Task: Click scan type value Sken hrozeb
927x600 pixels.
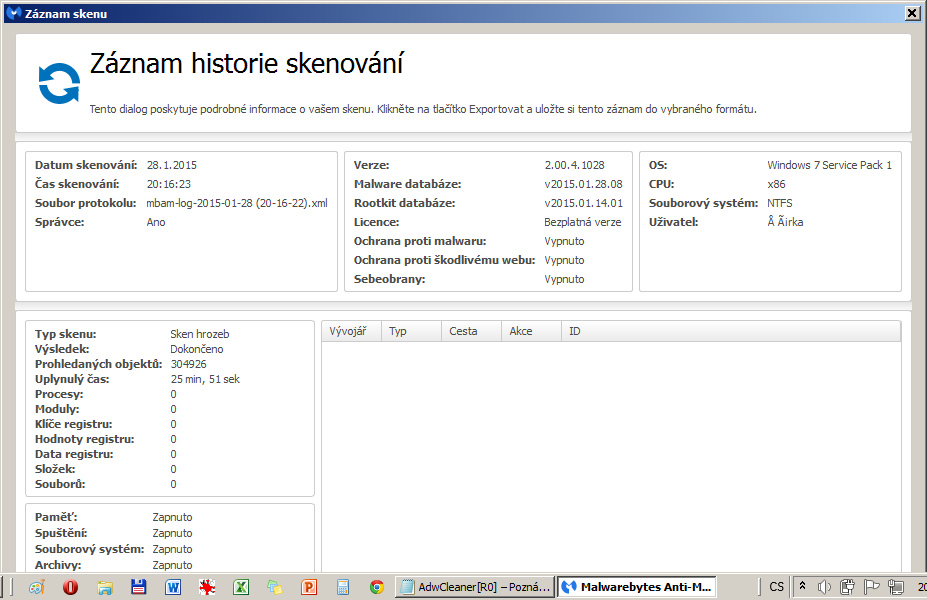Action: [x=199, y=334]
